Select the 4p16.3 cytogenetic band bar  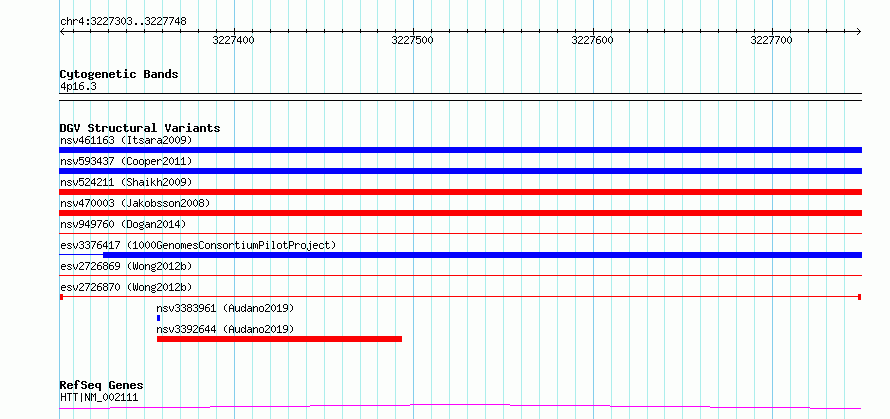click(x=460, y=97)
